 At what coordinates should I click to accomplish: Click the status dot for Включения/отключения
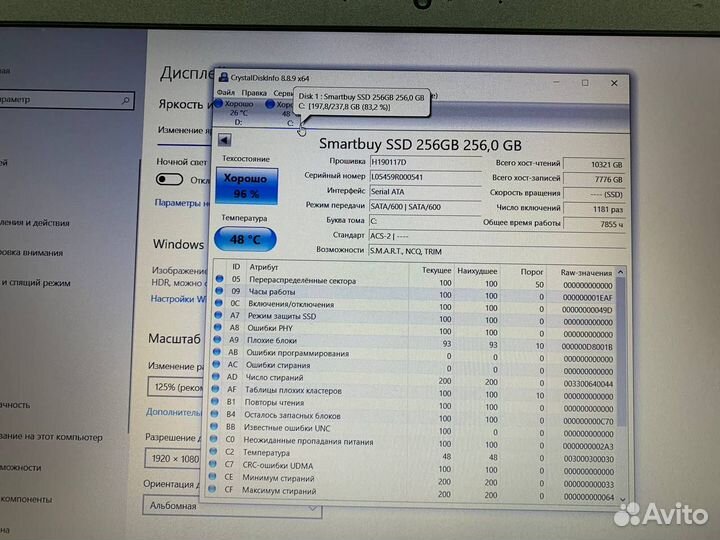[x=219, y=303]
